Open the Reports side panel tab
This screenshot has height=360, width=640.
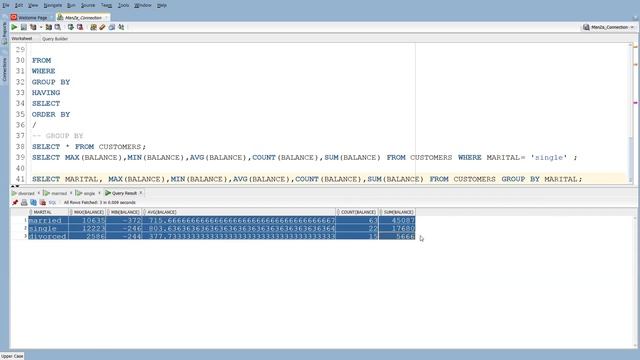(4, 33)
